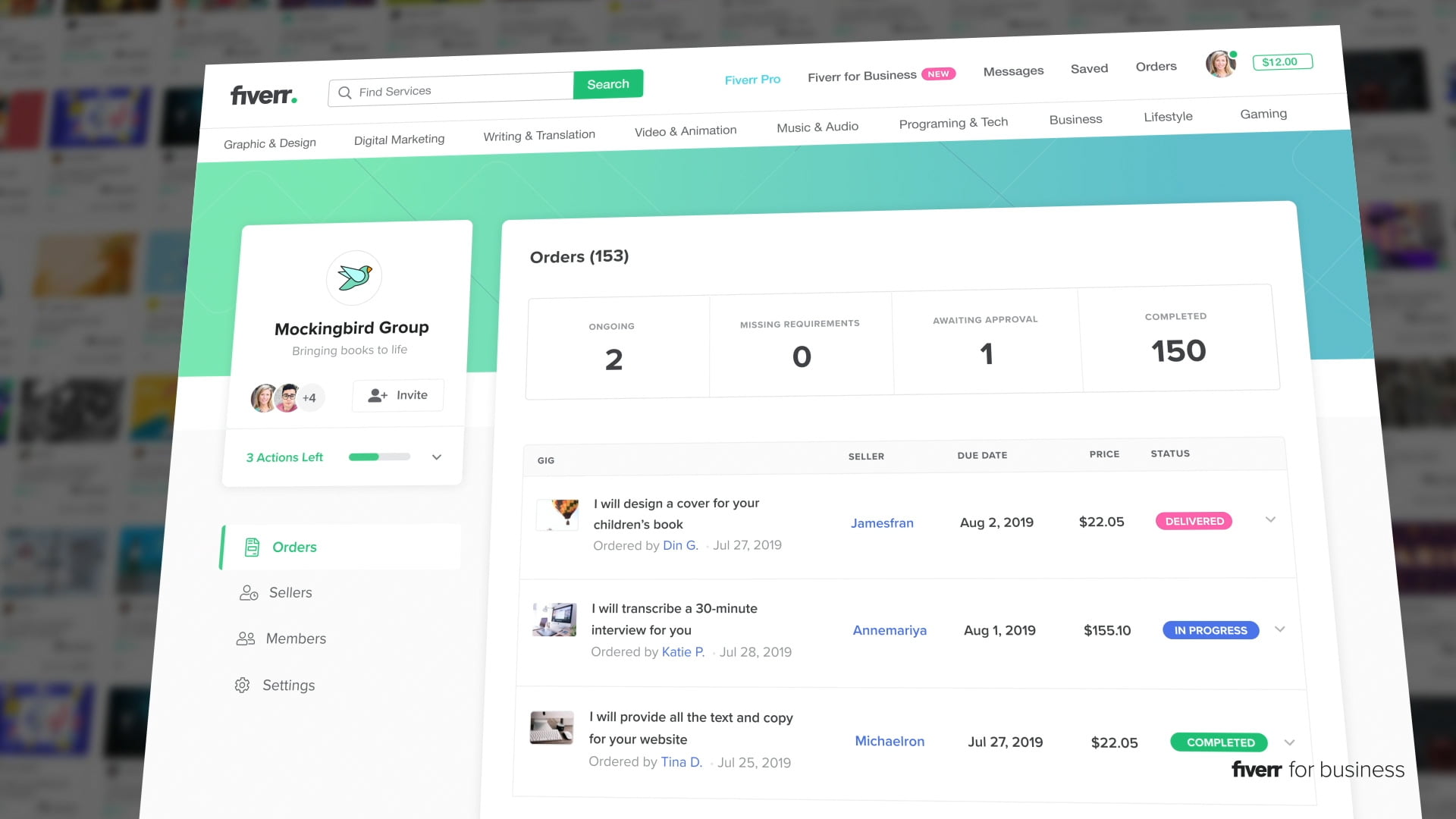Expand the In Progress order chevron
Image resolution: width=1456 pixels, height=819 pixels.
[x=1280, y=629]
